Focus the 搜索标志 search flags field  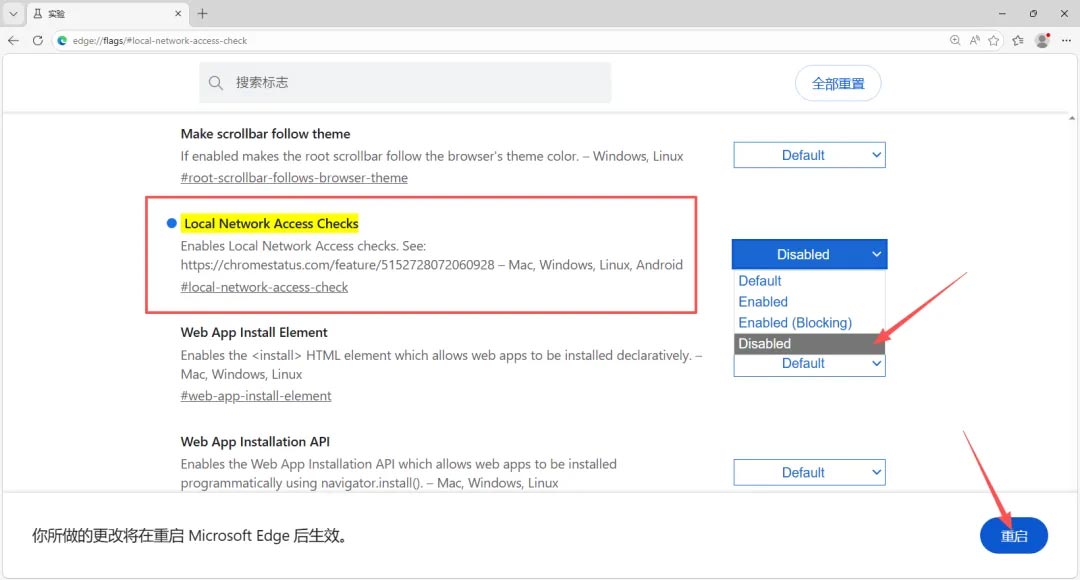405,83
